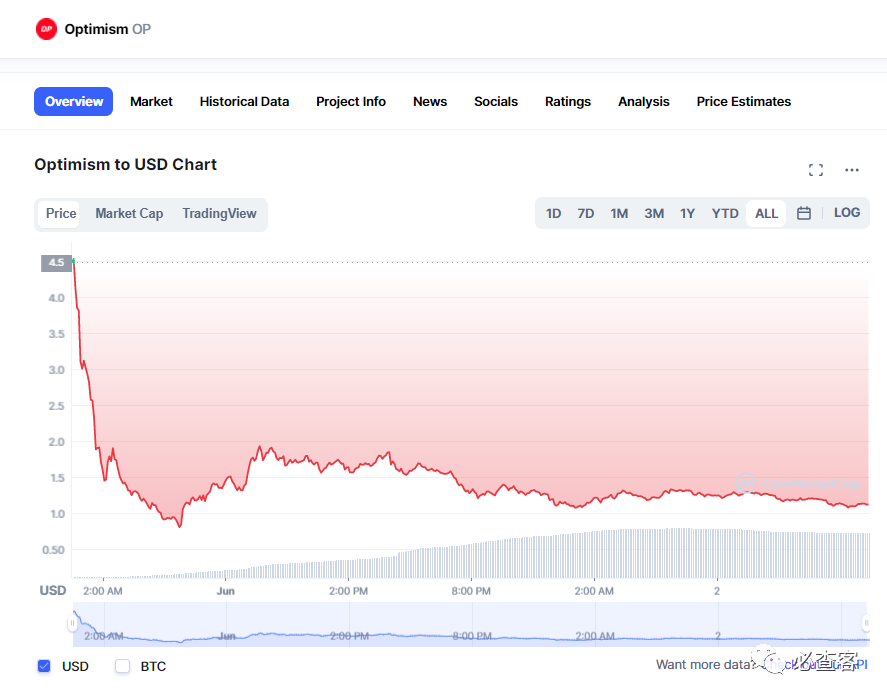Open the three-dots more options menu

click(852, 170)
